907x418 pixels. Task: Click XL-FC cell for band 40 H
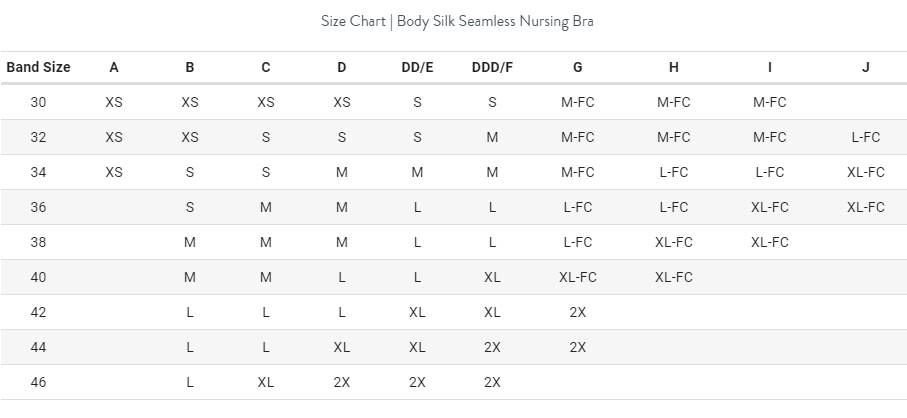(673, 277)
